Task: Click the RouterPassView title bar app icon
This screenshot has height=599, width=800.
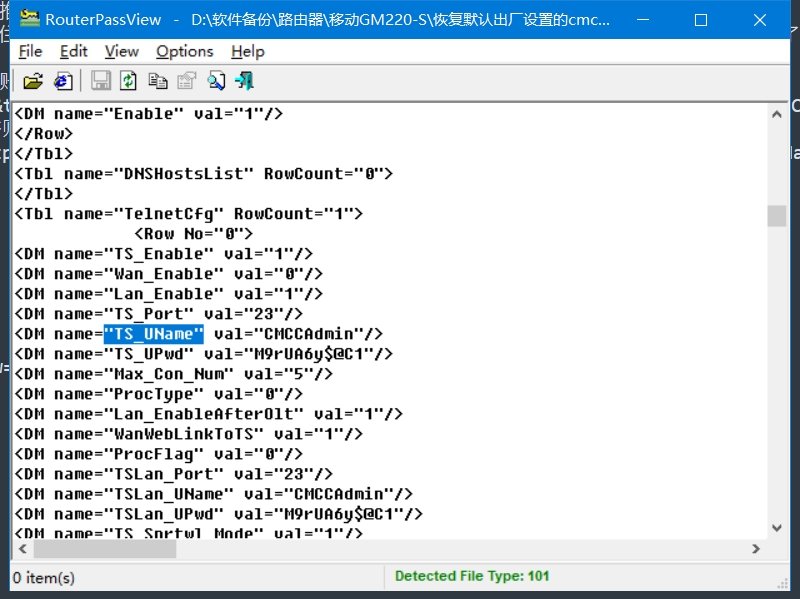Action: [30, 20]
